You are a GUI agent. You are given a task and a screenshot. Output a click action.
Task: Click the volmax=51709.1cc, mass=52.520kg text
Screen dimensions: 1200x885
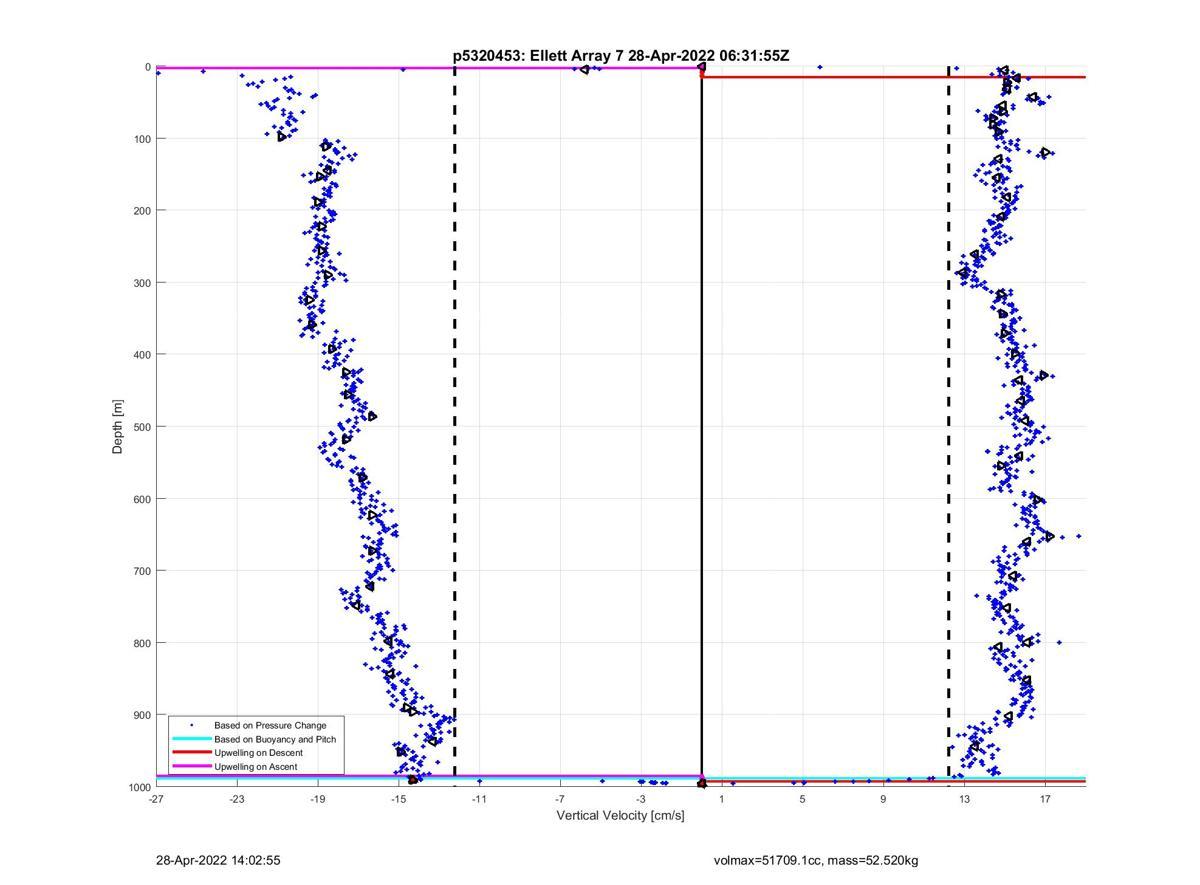[x=816, y=860]
